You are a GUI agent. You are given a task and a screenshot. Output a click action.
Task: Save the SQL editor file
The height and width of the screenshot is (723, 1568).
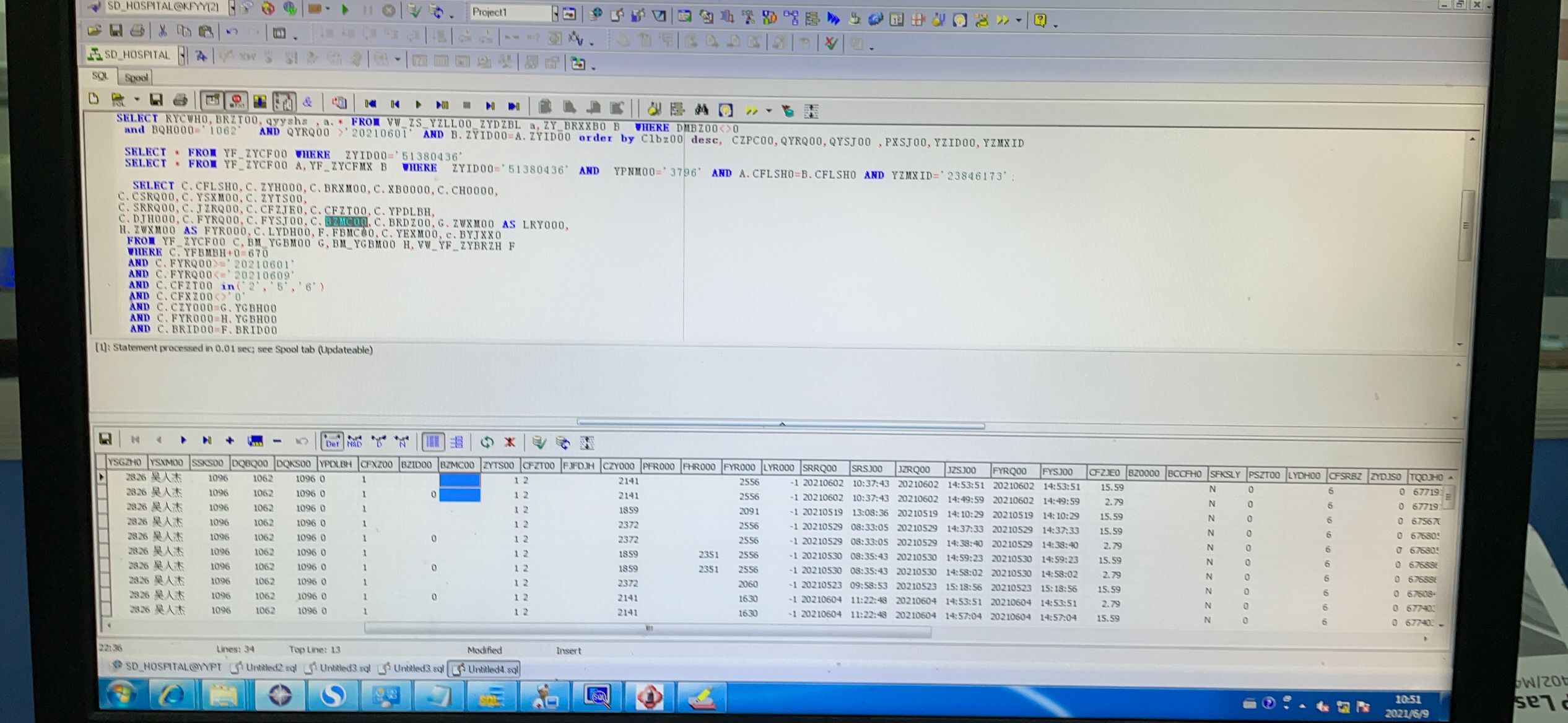coord(156,100)
